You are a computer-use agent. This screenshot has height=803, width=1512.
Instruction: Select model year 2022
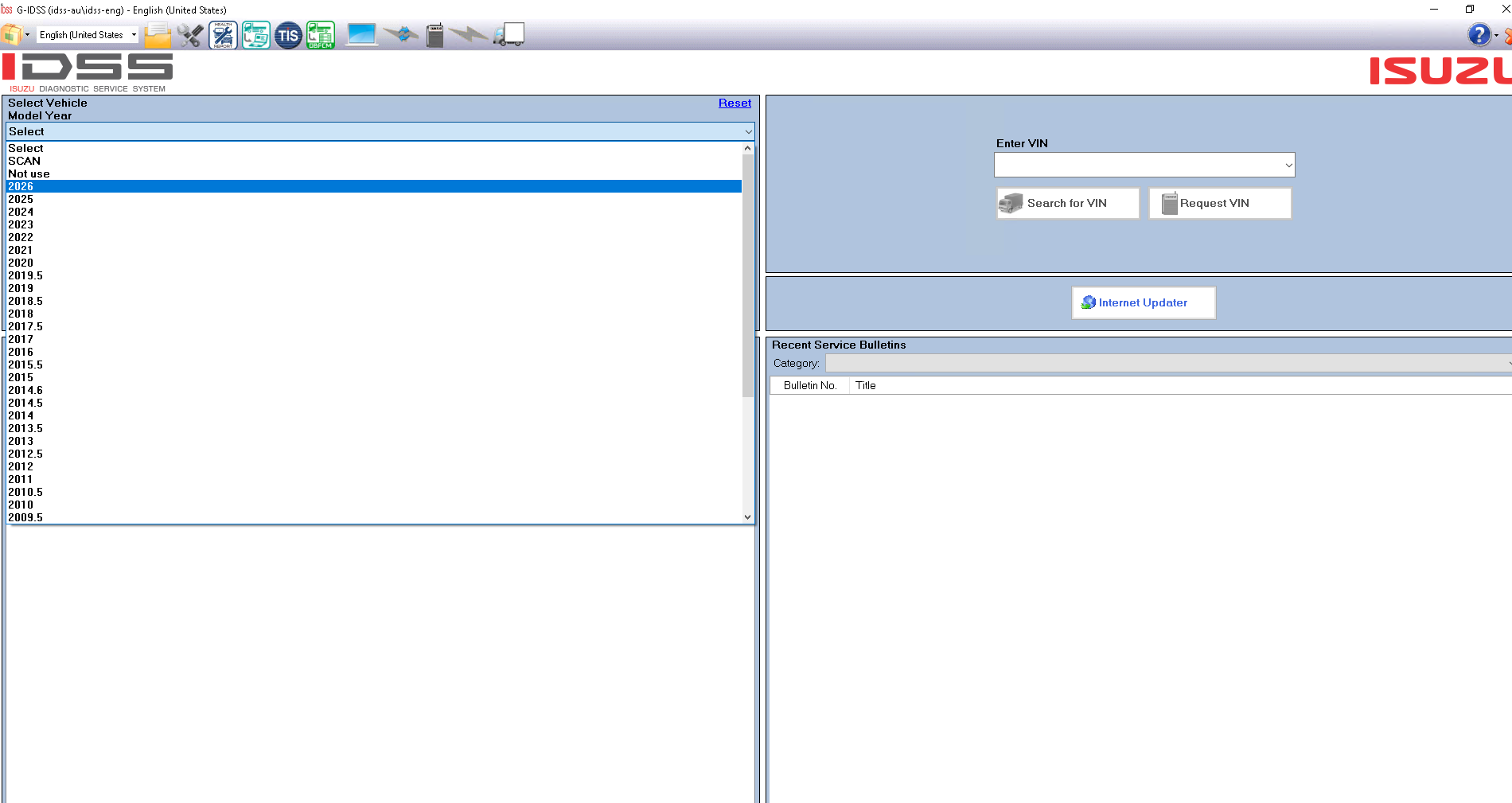374,237
